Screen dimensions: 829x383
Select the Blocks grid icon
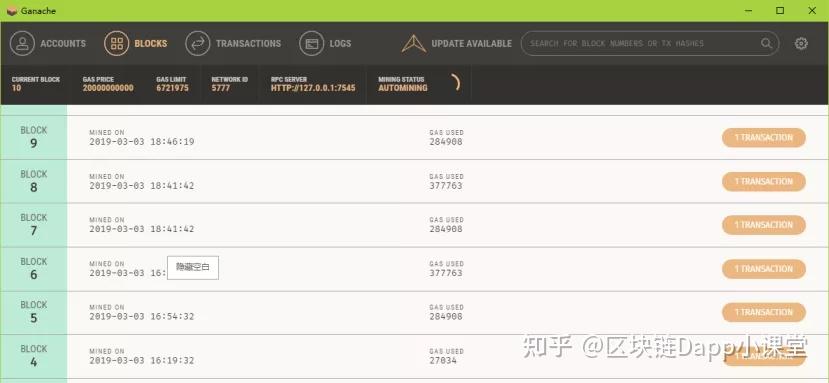pos(116,43)
